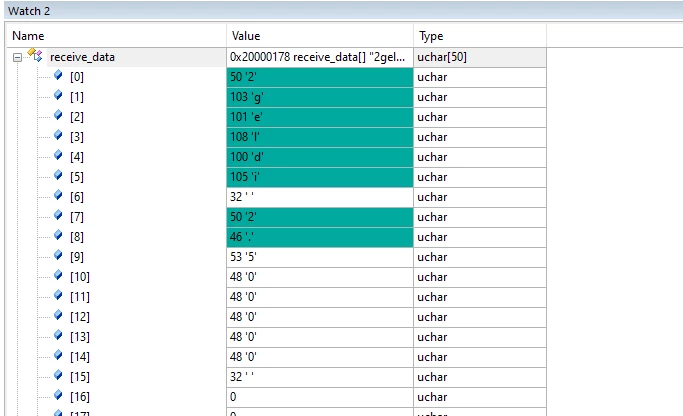This screenshot has width=683, height=416.
Task: Select value 105 'i' cell
Action: (320, 177)
